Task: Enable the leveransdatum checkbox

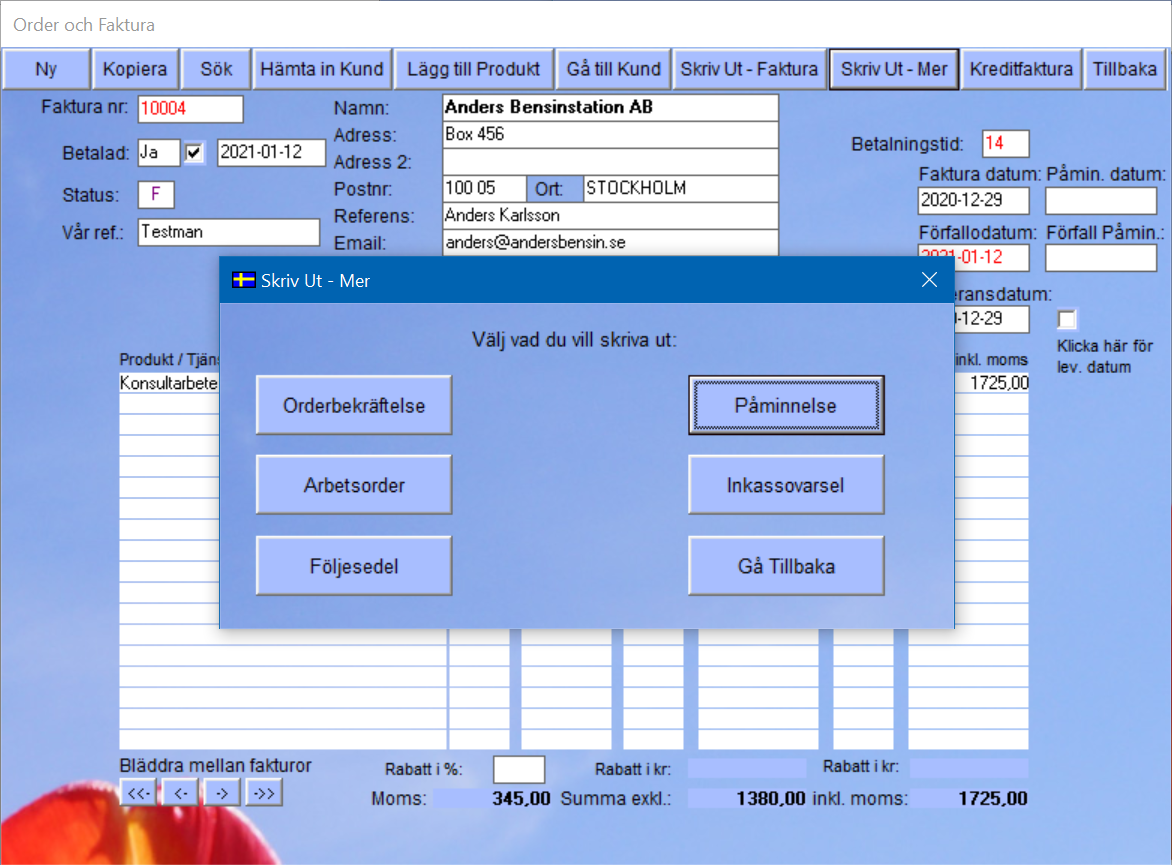Action: (1067, 320)
